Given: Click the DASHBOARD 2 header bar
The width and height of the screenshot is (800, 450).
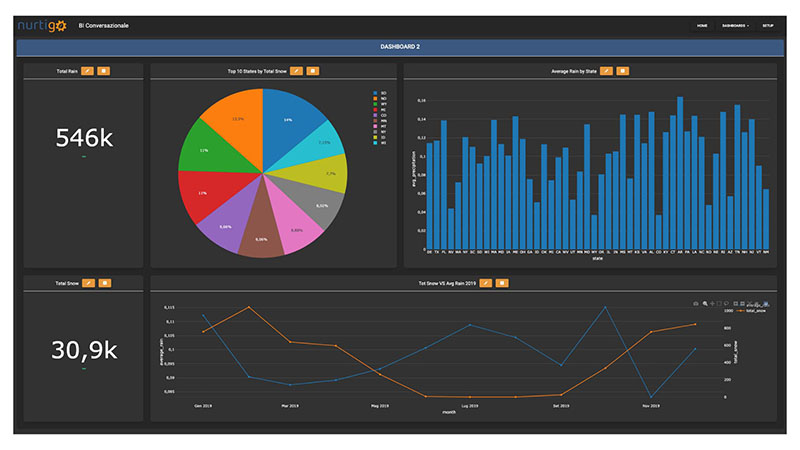Looking at the screenshot, I should (400, 47).
